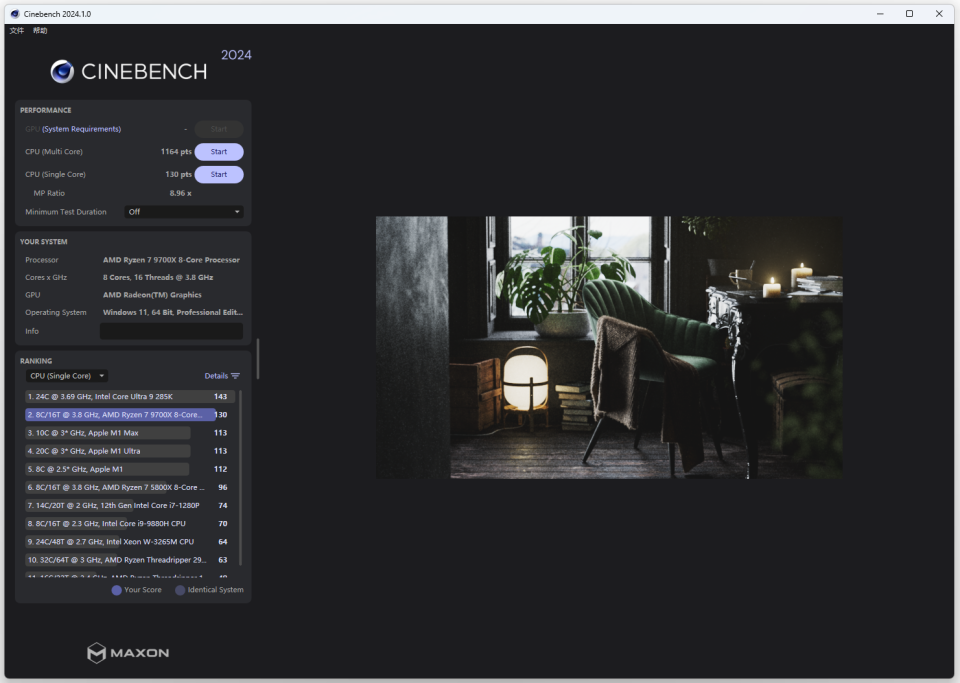Click the YOUR SYSTEM section heading

pyautogui.click(x=43, y=242)
